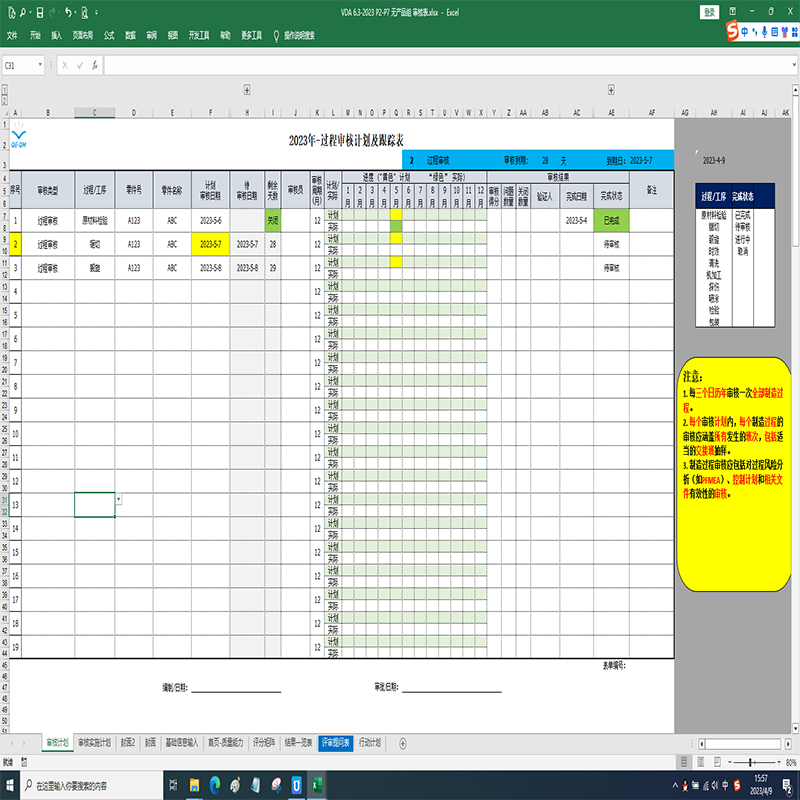Toggle Sogou punctuation mode icon
This screenshot has width=800, height=800.
click(755, 32)
